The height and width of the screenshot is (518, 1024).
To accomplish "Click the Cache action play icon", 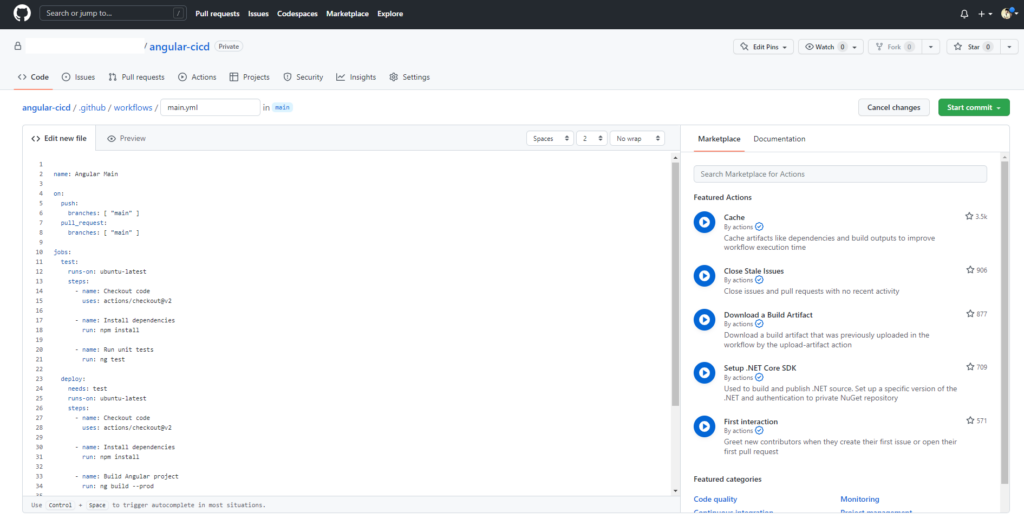I will (x=704, y=222).
